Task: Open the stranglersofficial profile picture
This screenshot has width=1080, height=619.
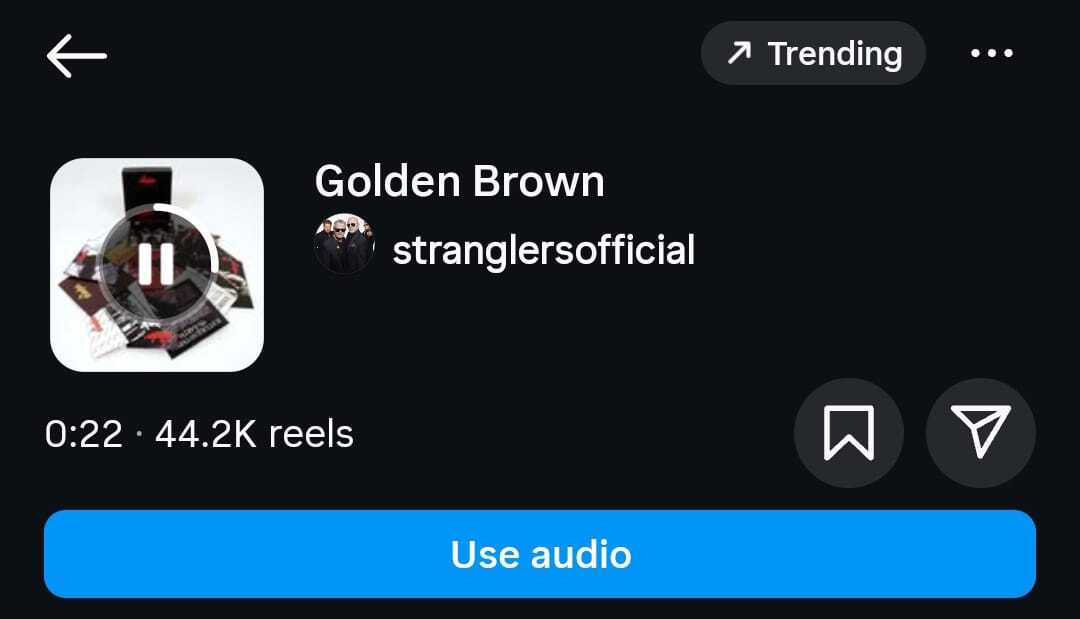Action: pos(344,244)
